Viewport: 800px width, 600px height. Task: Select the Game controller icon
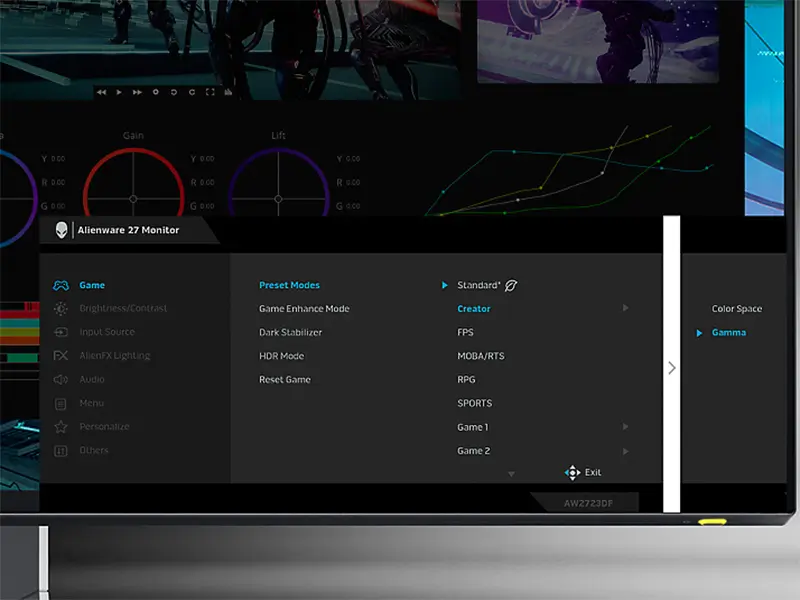click(61, 285)
